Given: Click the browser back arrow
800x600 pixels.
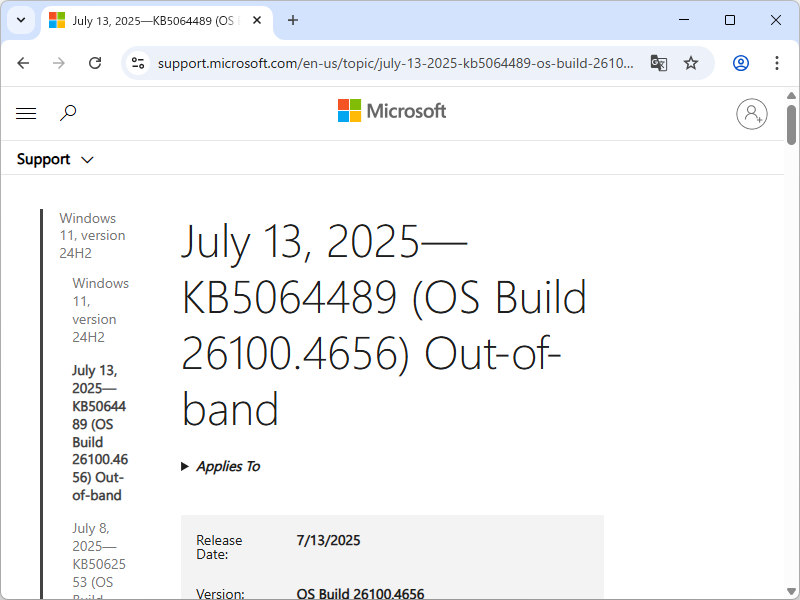Looking at the screenshot, I should [23, 62].
